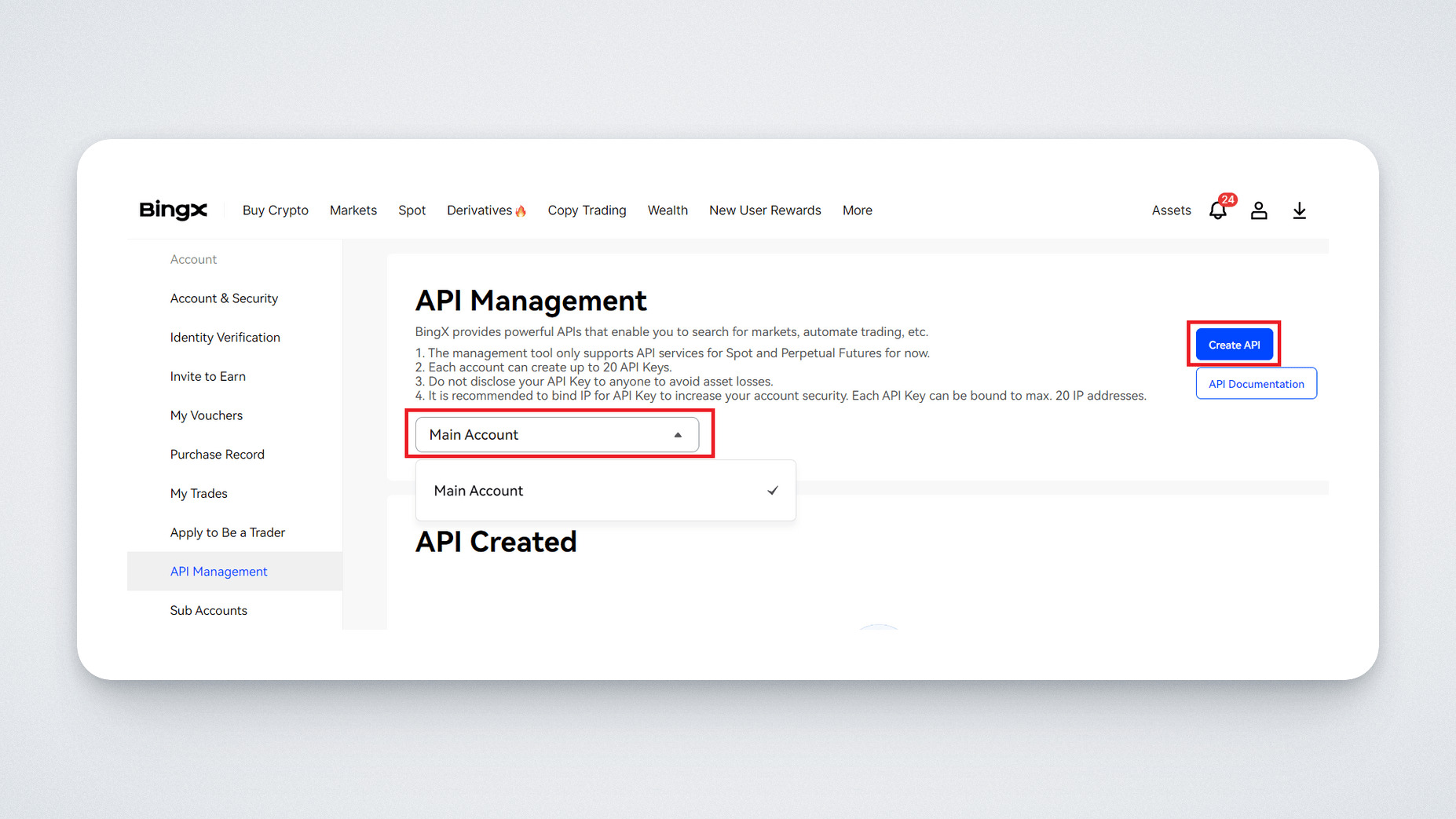Select Main Account option from the list
This screenshot has width=1456, height=819.
tap(605, 491)
